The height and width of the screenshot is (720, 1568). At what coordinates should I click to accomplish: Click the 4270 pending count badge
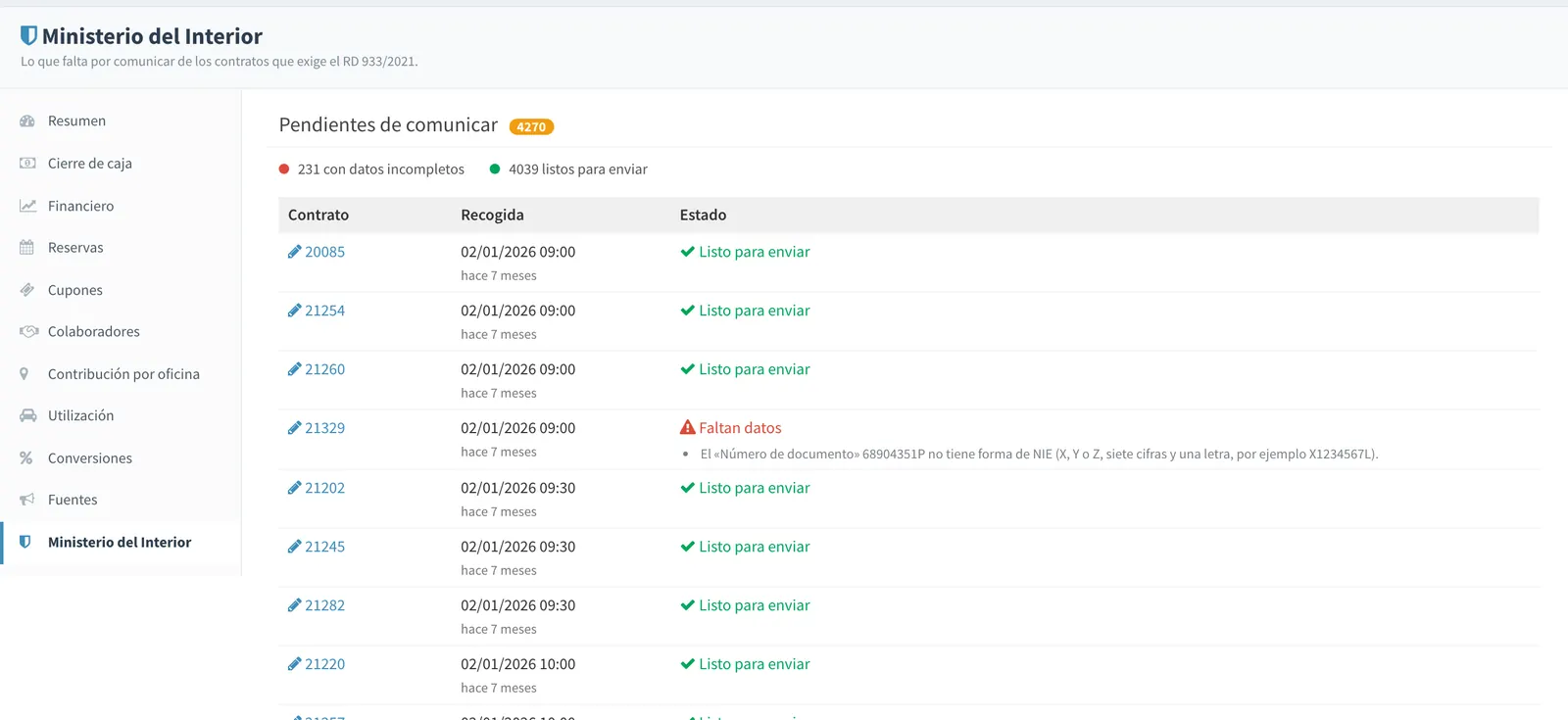coord(531,127)
